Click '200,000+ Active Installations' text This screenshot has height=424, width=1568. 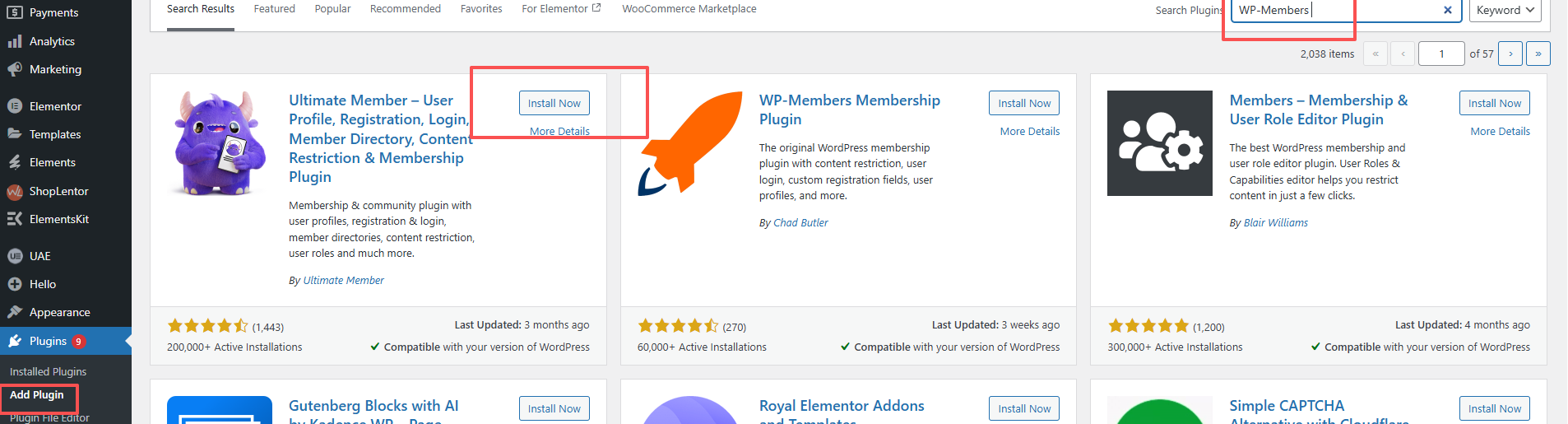(x=234, y=347)
